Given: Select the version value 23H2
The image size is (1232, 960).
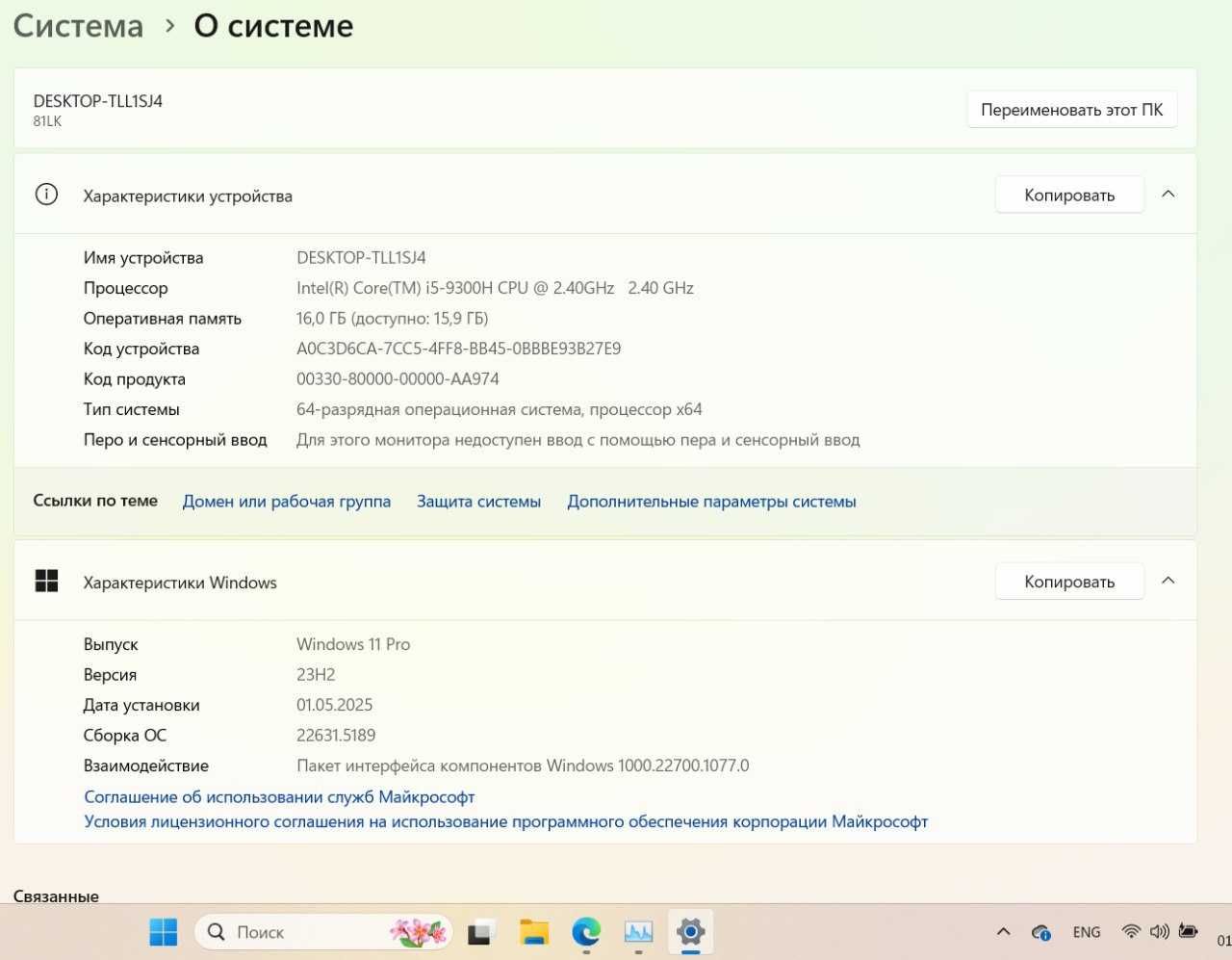Looking at the screenshot, I should point(316,675).
